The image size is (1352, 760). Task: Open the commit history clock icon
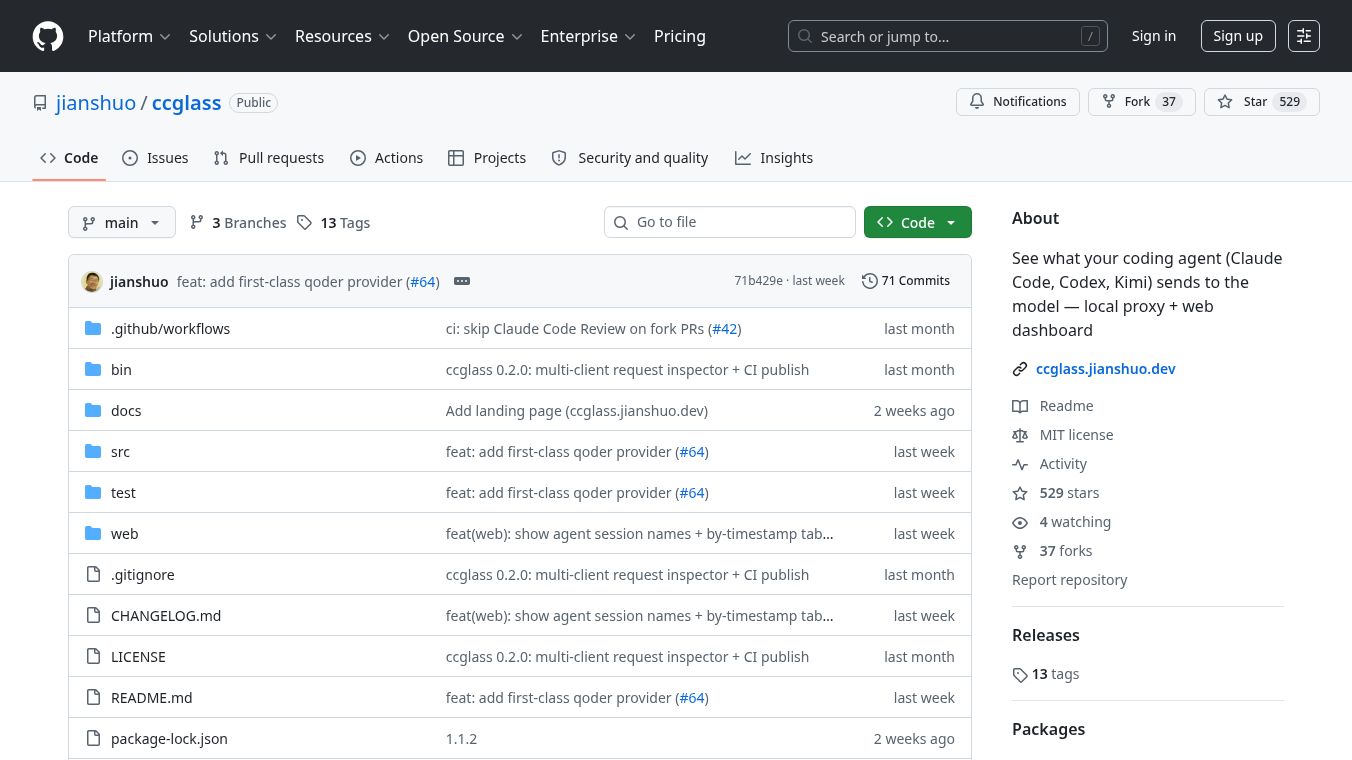[x=870, y=281]
